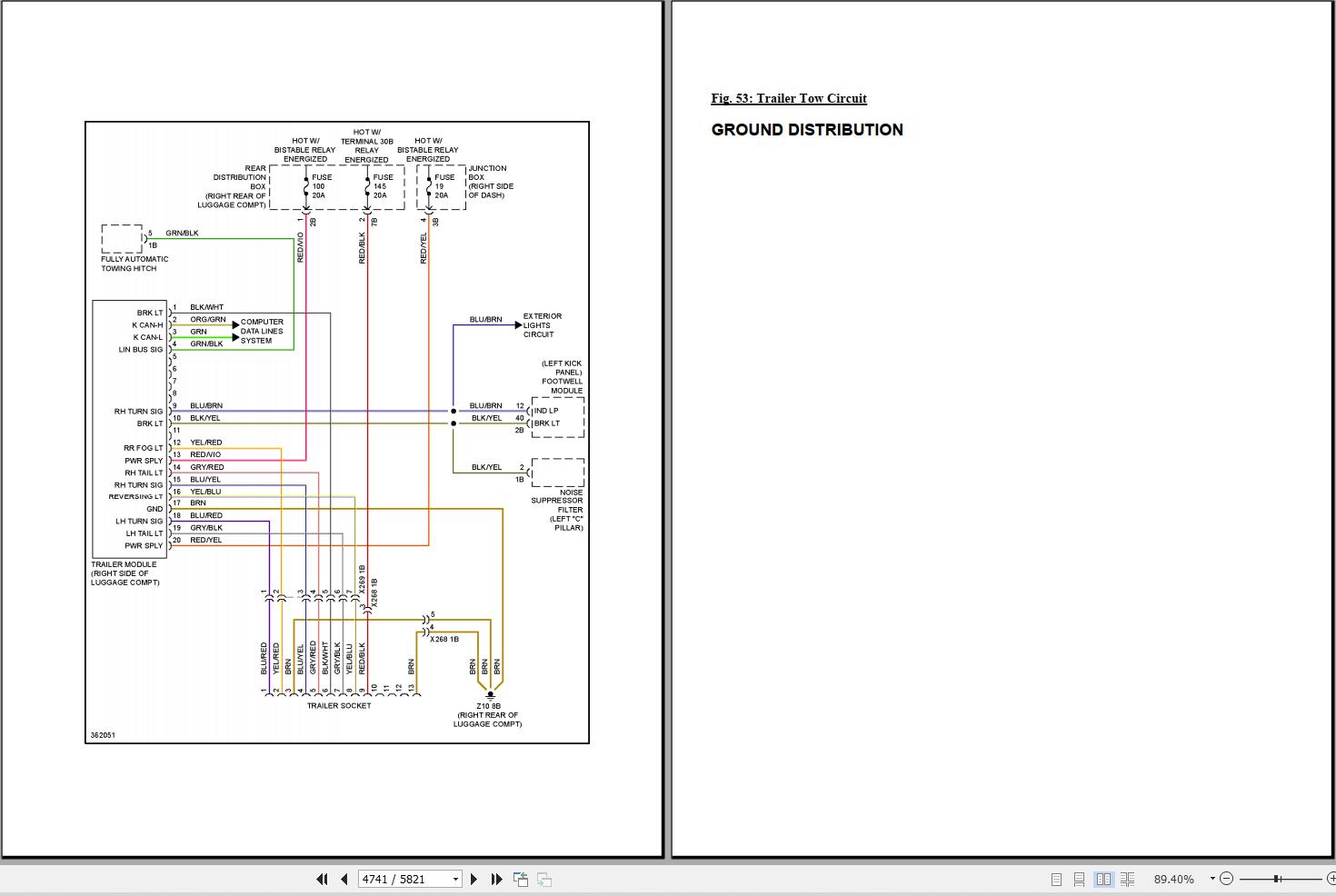Image resolution: width=1336 pixels, height=896 pixels.
Task: Adjust the zoom slider handle
Action: 1277,879
